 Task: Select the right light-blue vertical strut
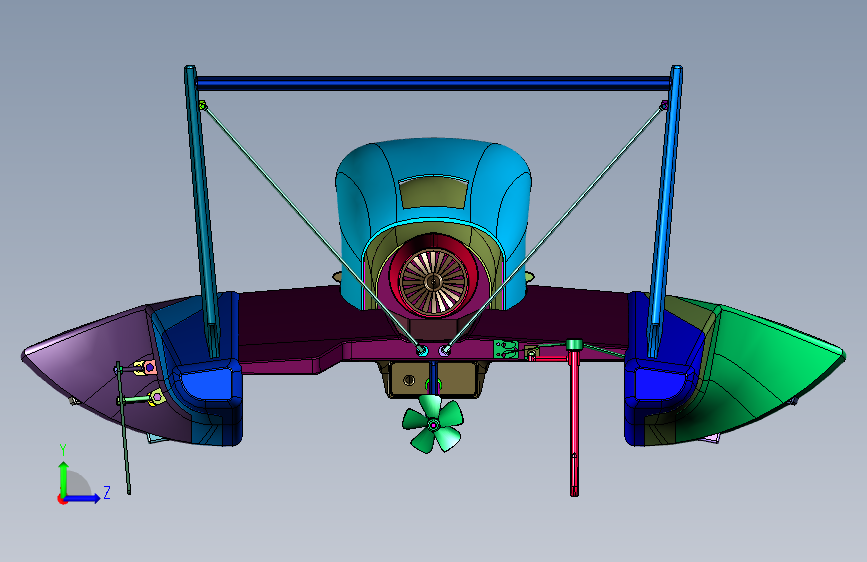point(665,210)
